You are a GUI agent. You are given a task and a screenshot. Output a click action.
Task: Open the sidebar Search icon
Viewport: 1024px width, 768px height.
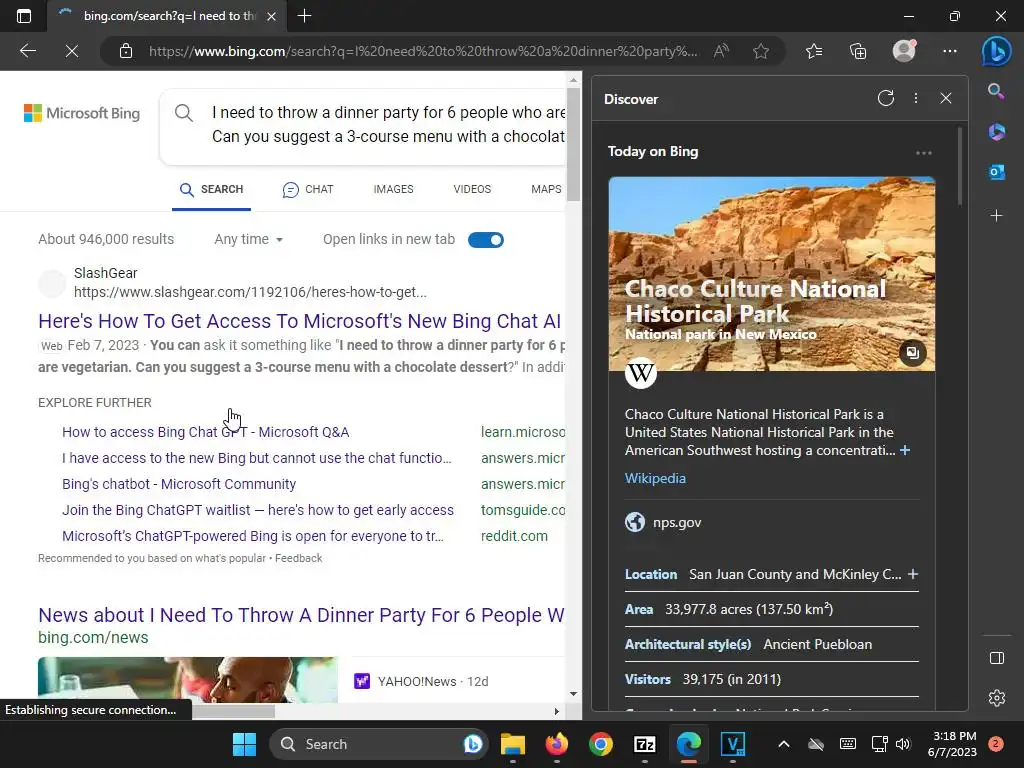pos(996,91)
